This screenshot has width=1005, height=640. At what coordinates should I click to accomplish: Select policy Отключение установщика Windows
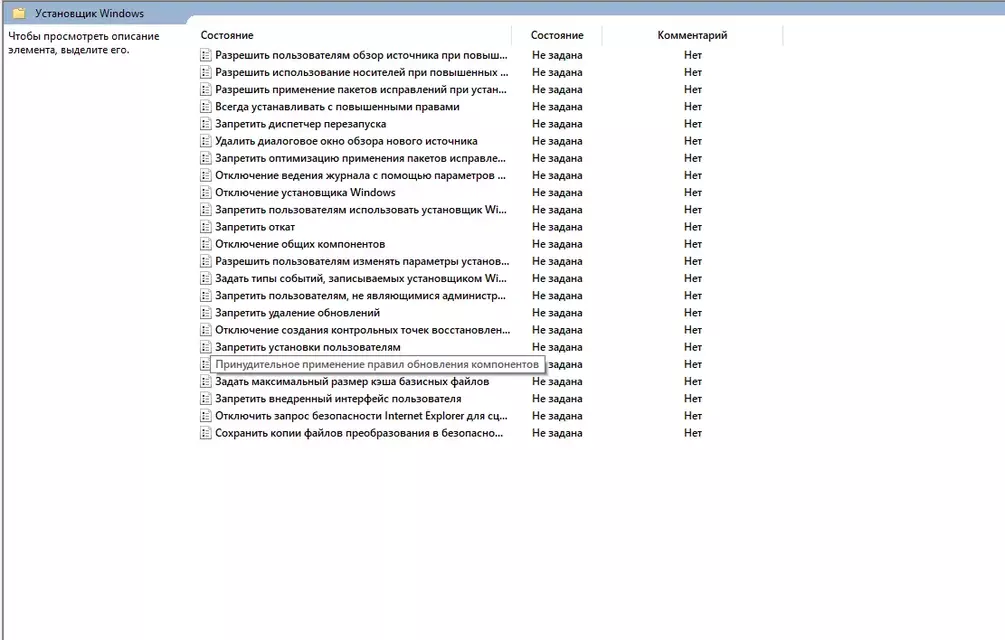305,193
